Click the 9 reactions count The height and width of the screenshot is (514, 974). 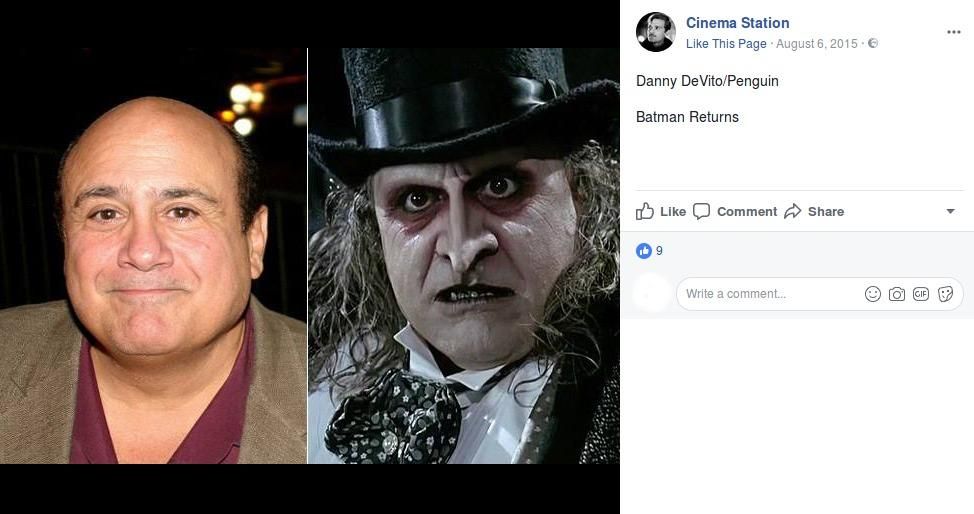[x=659, y=251]
